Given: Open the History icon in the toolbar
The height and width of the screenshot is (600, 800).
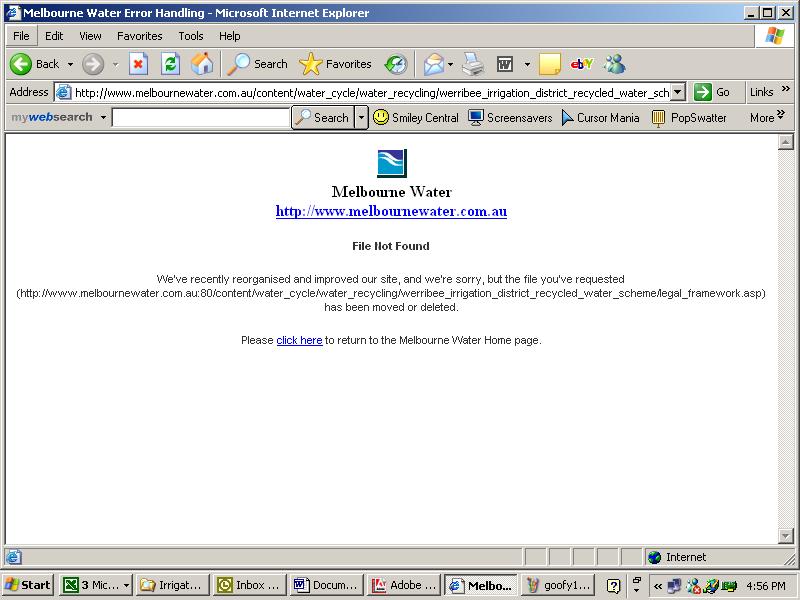Looking at the screenshot, I should tap(396, 64).
